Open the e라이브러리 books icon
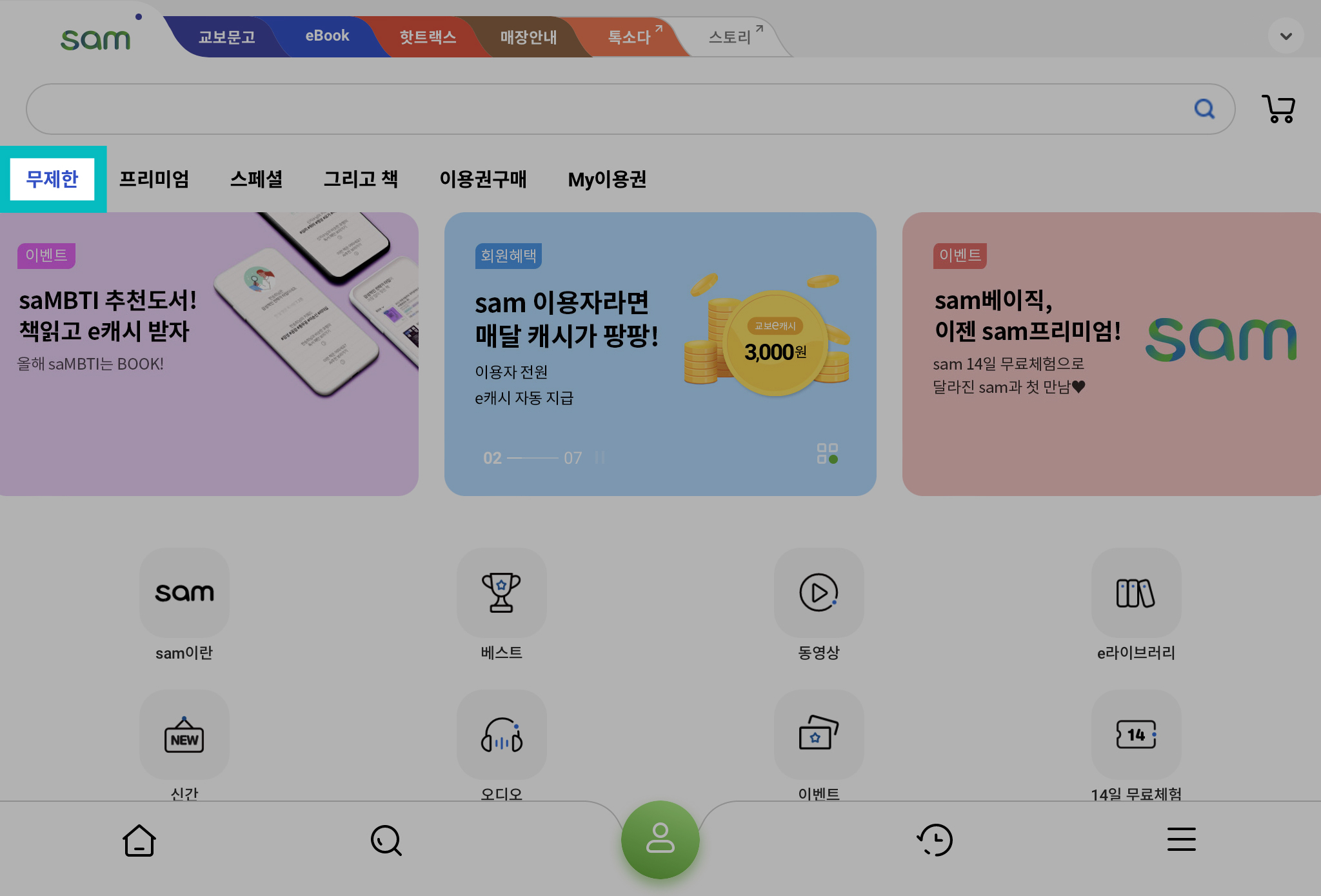This screenshot has height=896, width=1321. tap(1136, 593)
